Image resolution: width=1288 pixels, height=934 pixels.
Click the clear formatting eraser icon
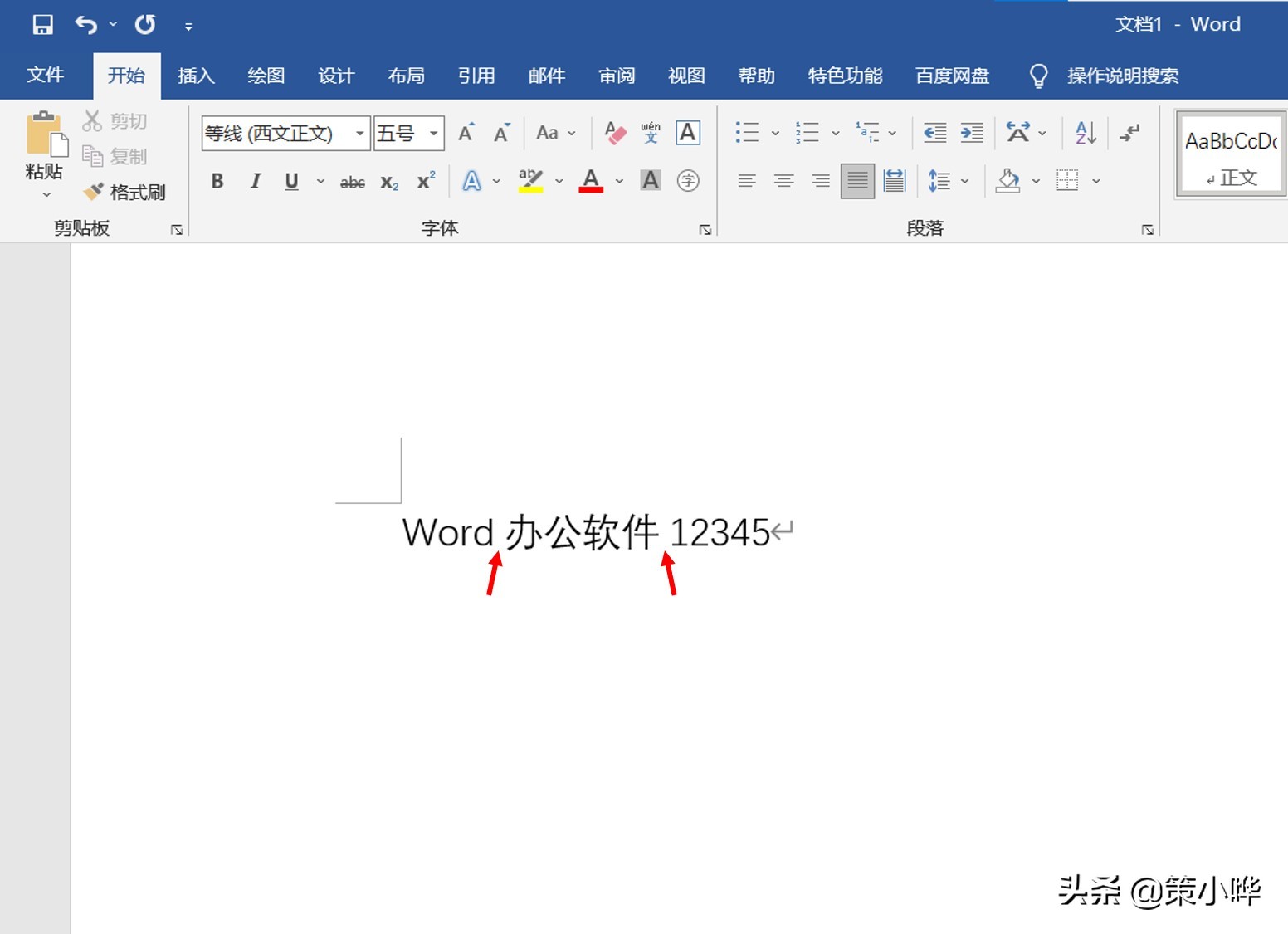[615, 133]
